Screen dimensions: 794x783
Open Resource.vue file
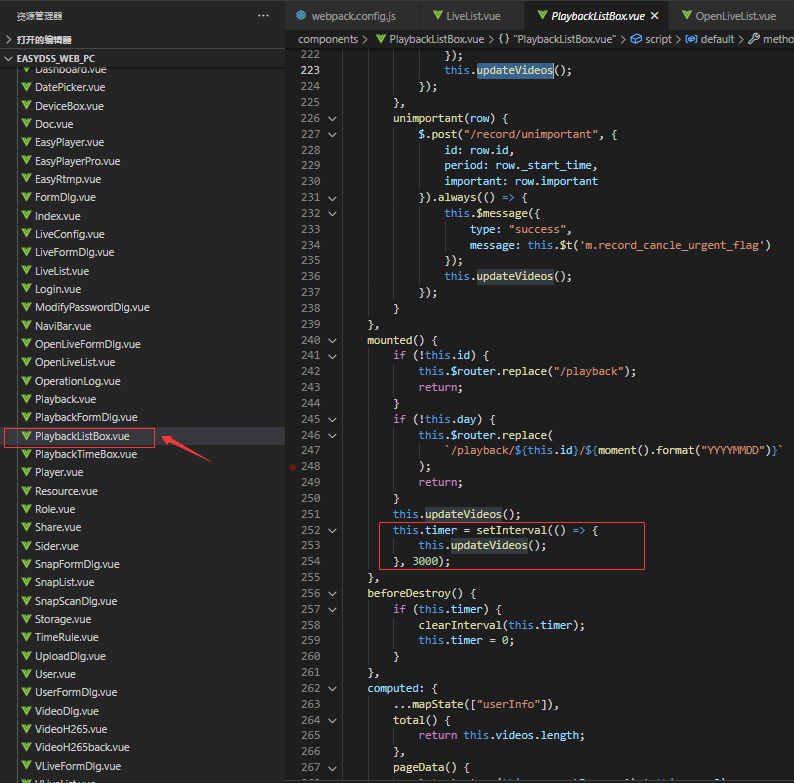(66, 491)
